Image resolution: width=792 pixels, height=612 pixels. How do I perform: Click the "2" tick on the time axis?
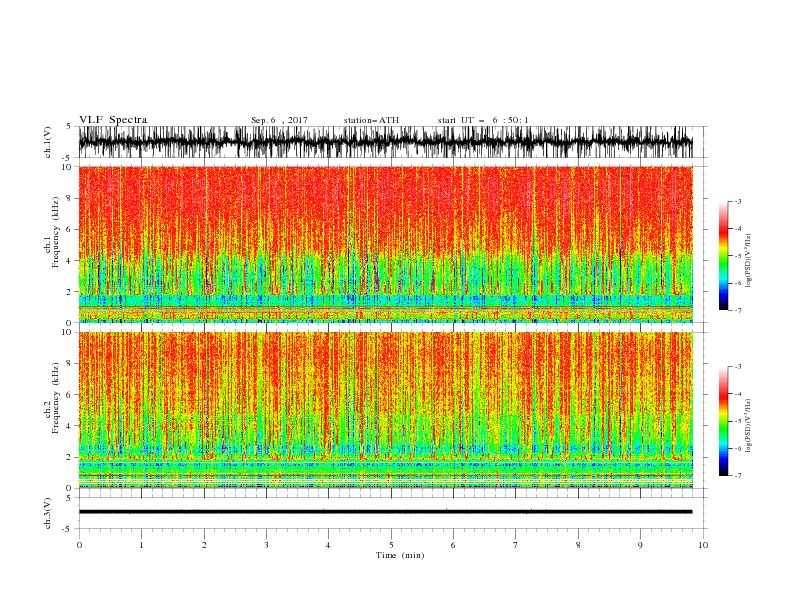(204, 545)
